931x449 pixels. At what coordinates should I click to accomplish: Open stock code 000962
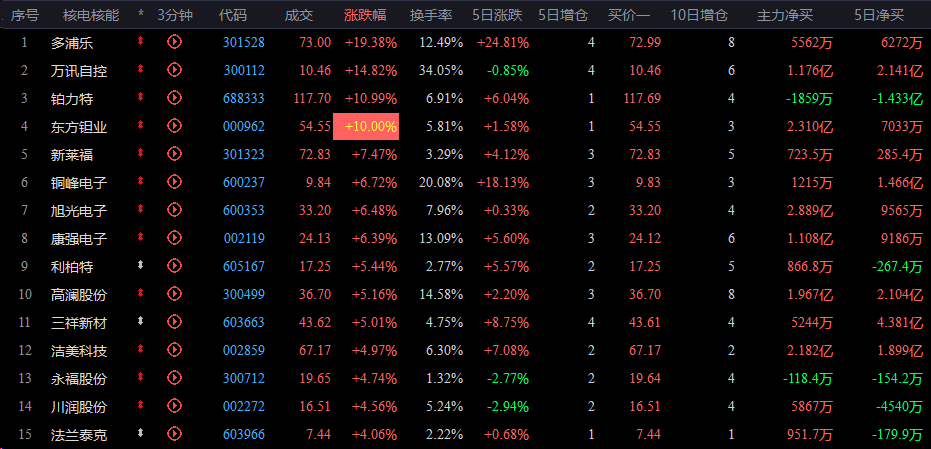tap(244, 126)
